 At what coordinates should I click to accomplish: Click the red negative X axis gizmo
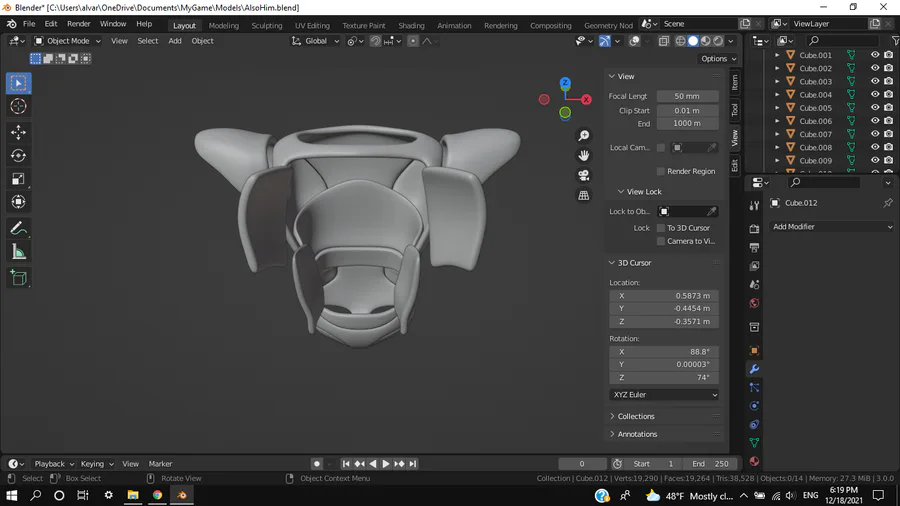coord(544,99)
